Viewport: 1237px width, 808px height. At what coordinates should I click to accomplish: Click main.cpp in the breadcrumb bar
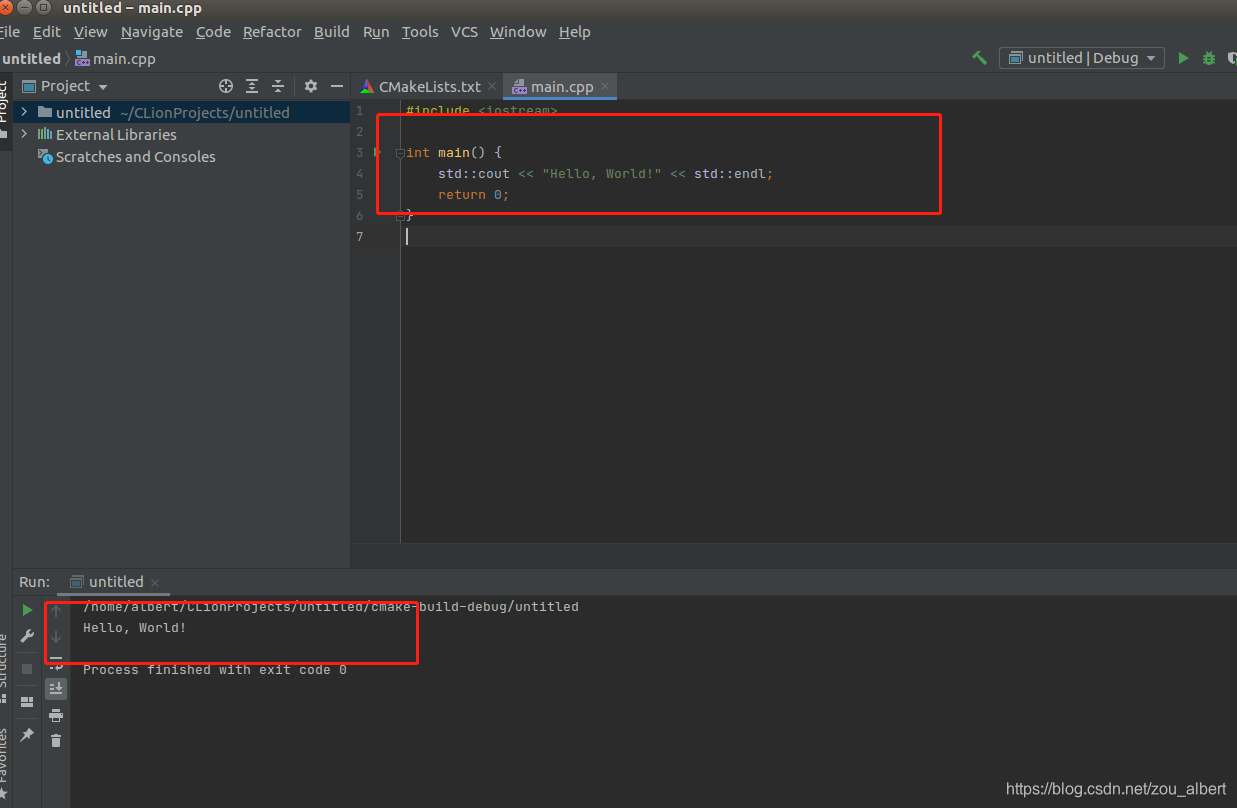click(116, 59)
